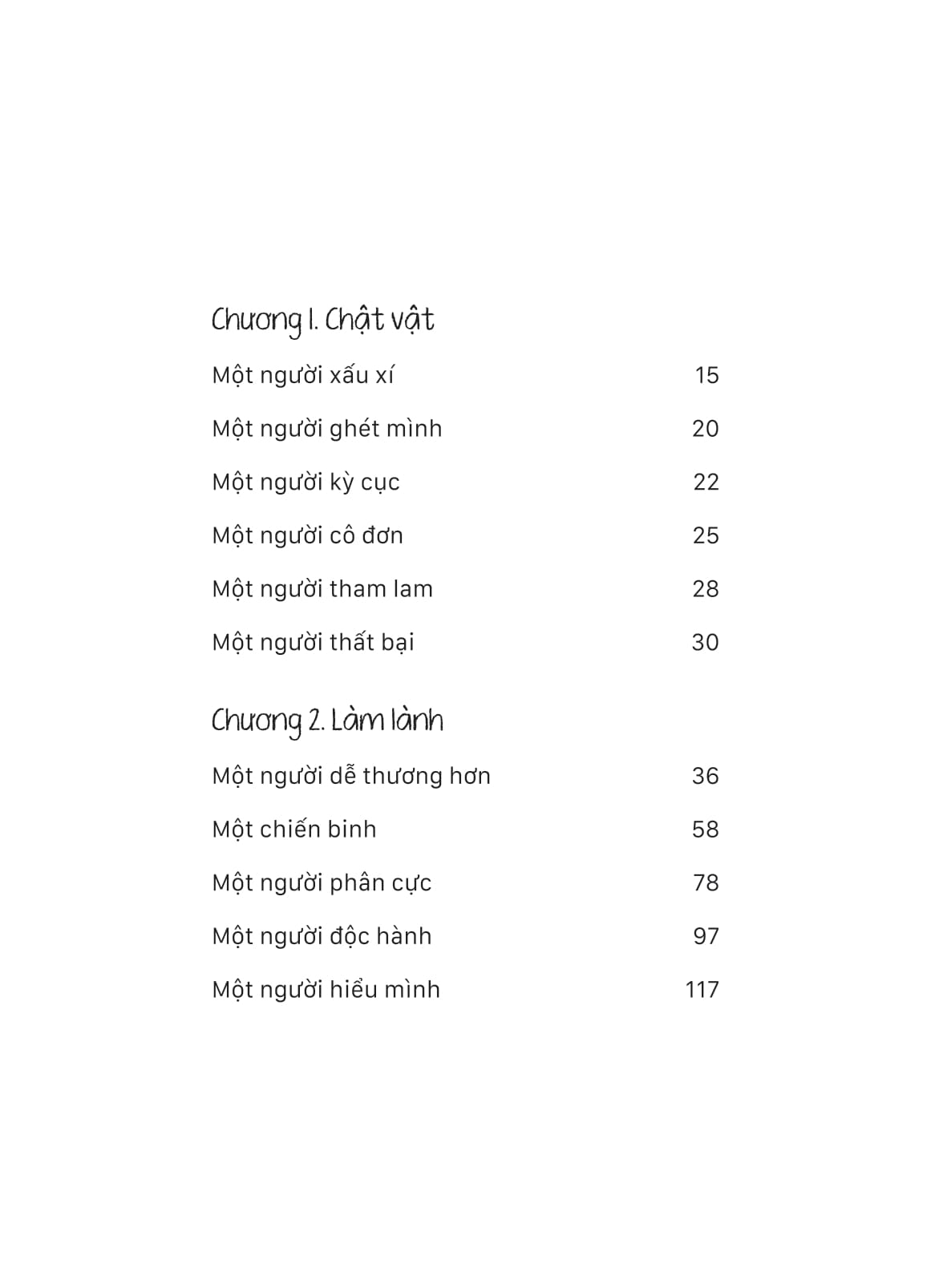
Task: Click page number 30
Action: coord(706,643)
